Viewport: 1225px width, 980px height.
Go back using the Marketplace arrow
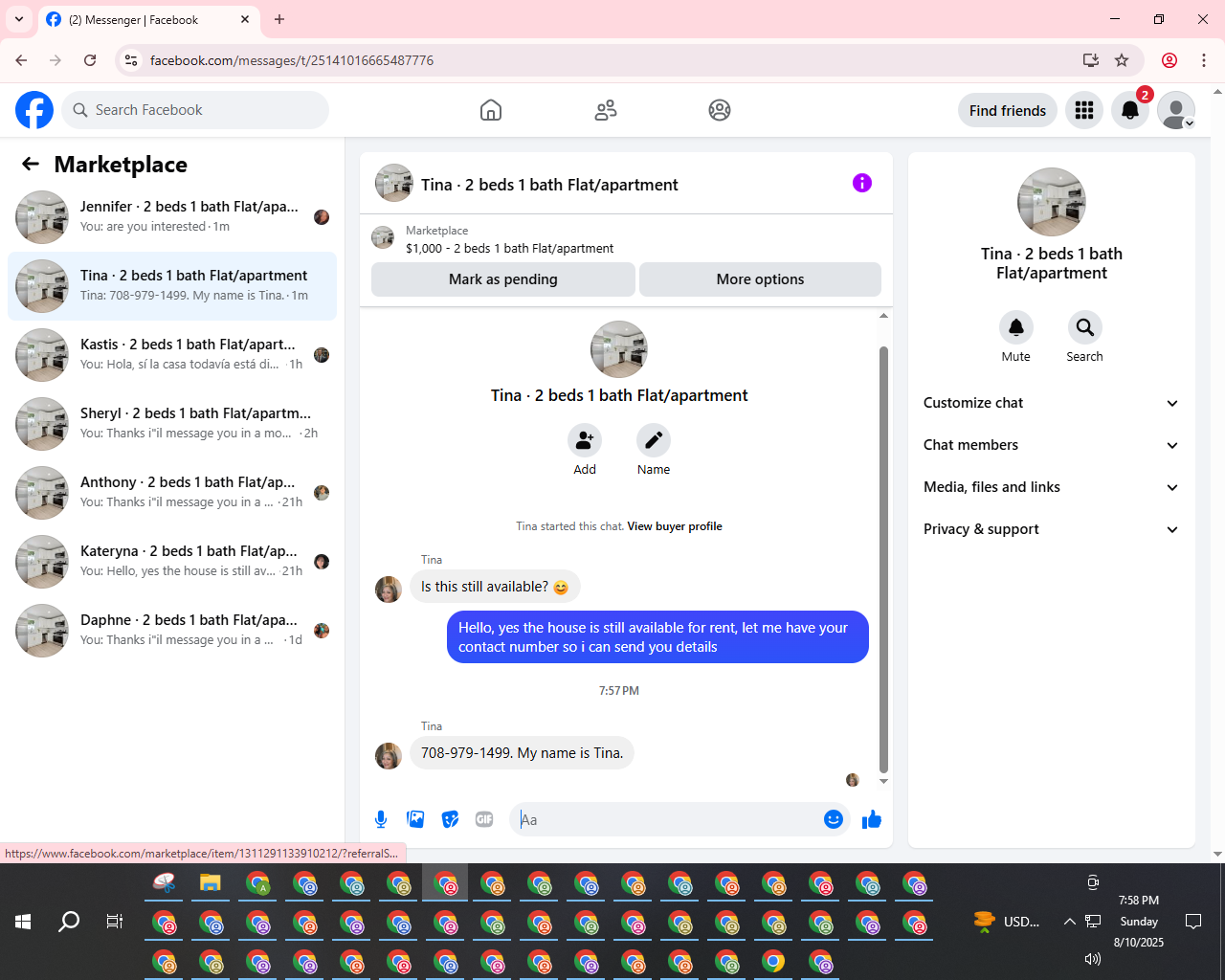pyautogui.click(x=31, y=164)
